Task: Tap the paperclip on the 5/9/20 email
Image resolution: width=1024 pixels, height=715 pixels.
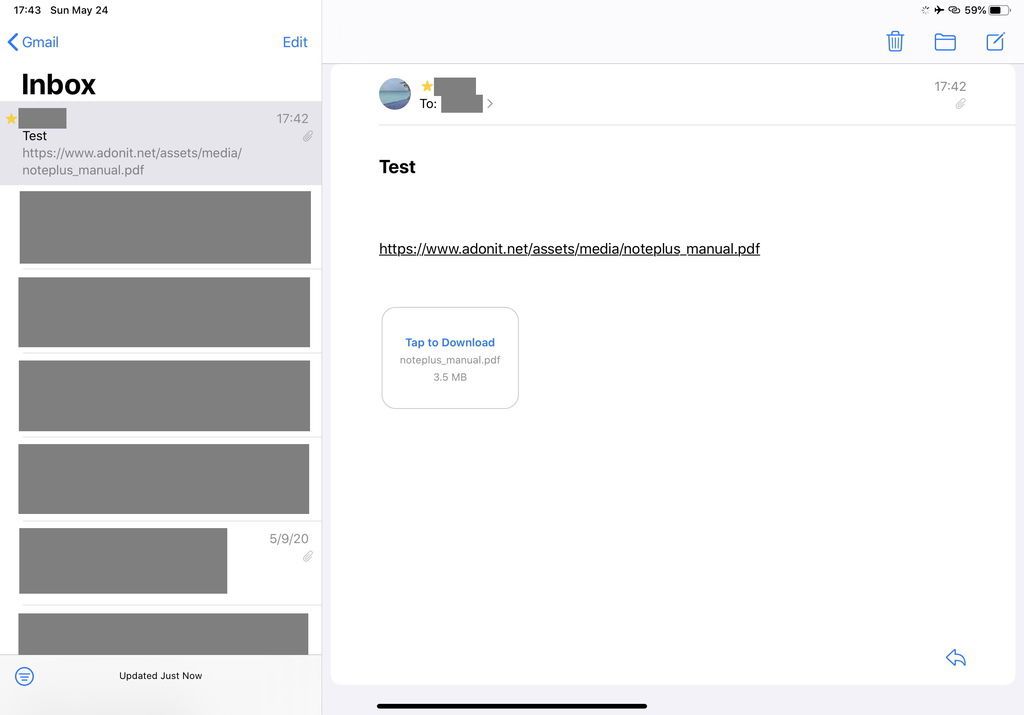Action: click(x=308, y=556)
